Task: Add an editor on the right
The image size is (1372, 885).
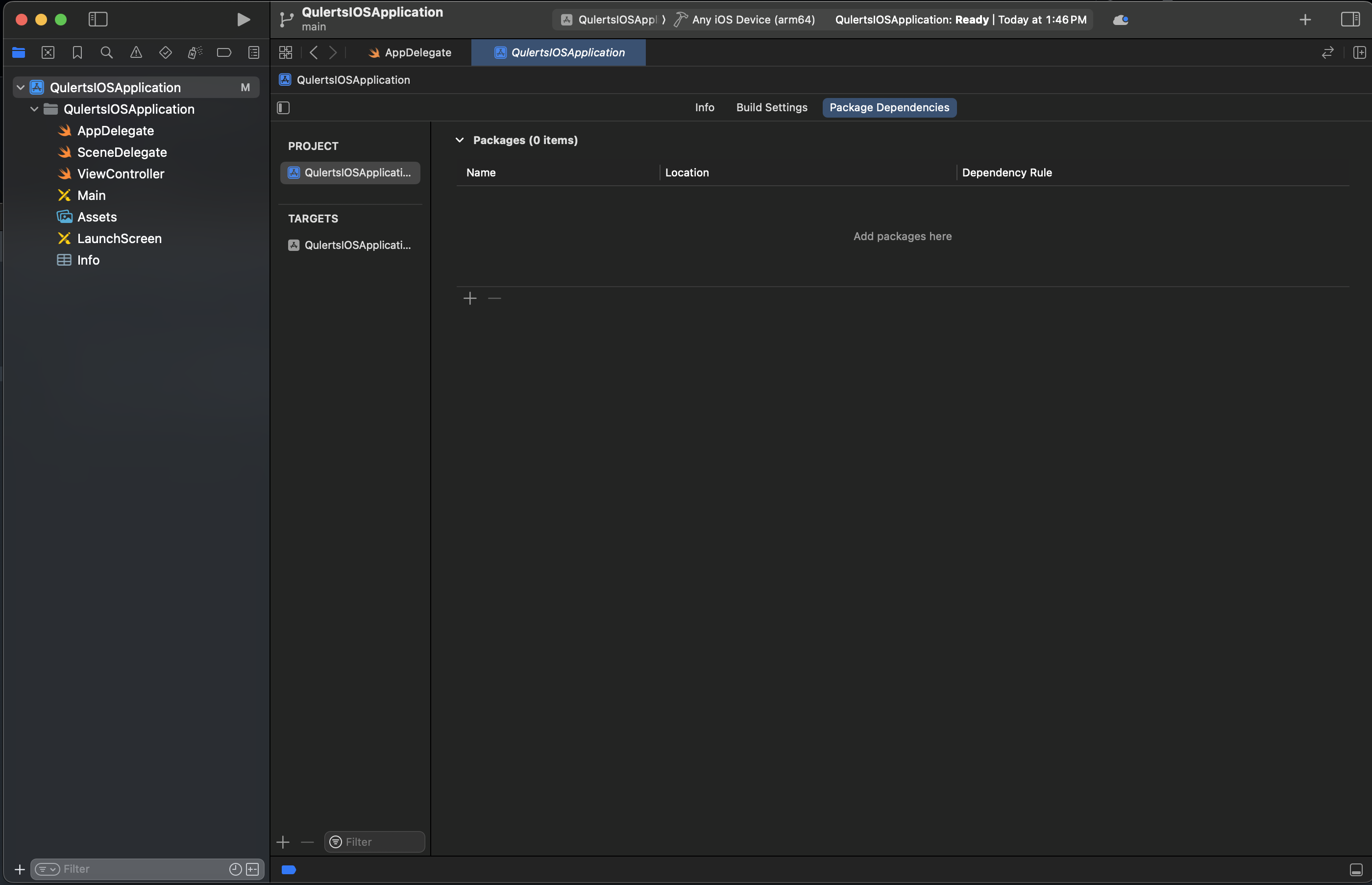Action: pyautogui.click(x=1359, y=53)
